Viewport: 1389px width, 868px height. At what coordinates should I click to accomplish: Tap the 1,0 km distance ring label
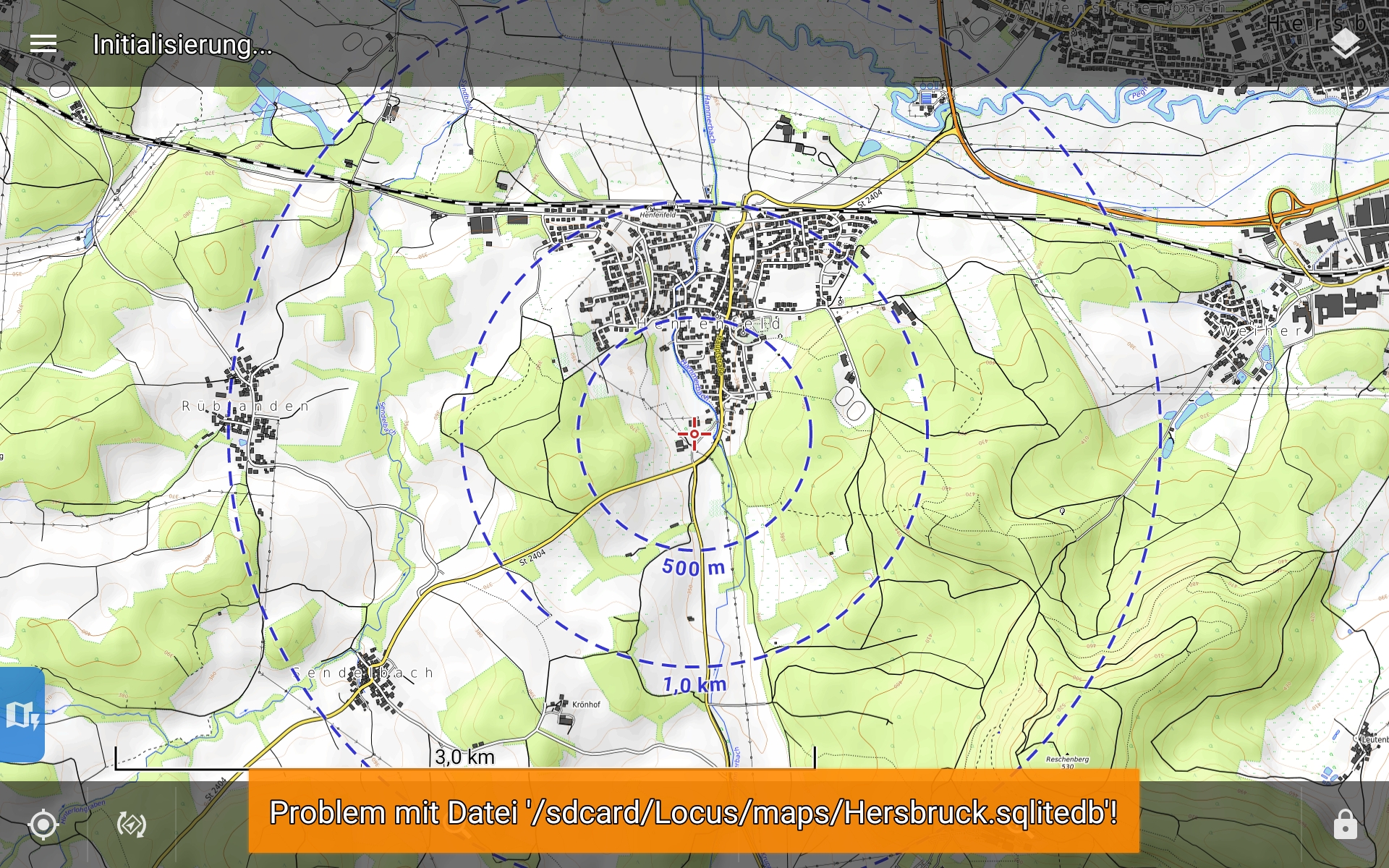point(694,684)
